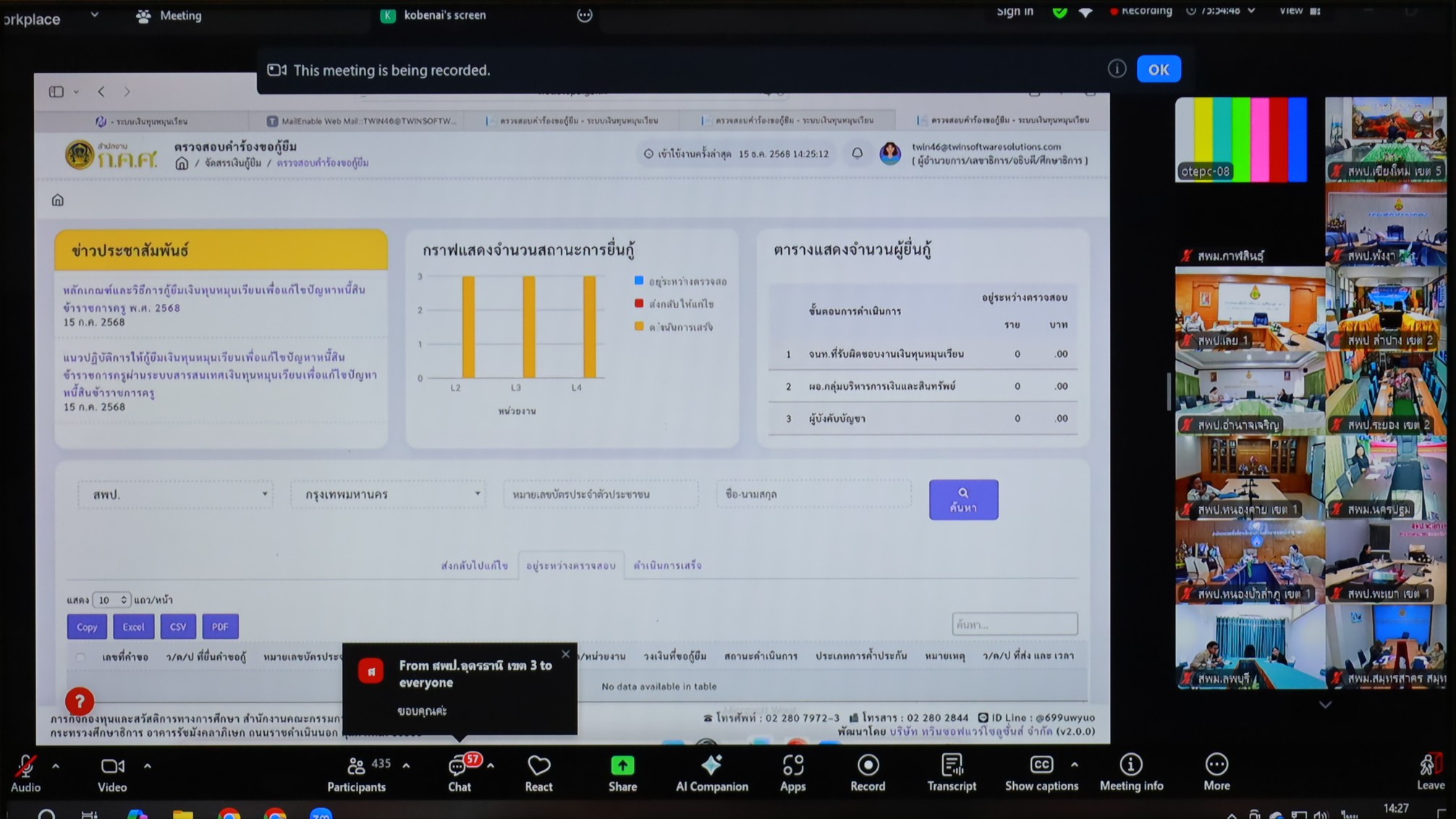Open the Apps icon in toolbar
Viewport: 1456px width, 819px height.
coord(792,765)
